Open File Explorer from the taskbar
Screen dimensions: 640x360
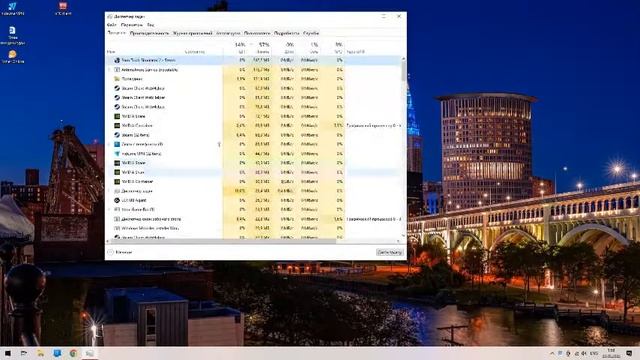(40, 353)
